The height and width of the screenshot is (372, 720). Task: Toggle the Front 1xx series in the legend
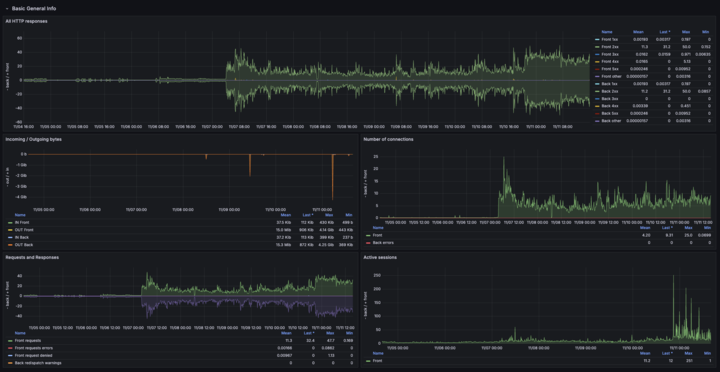pos(610,40)
